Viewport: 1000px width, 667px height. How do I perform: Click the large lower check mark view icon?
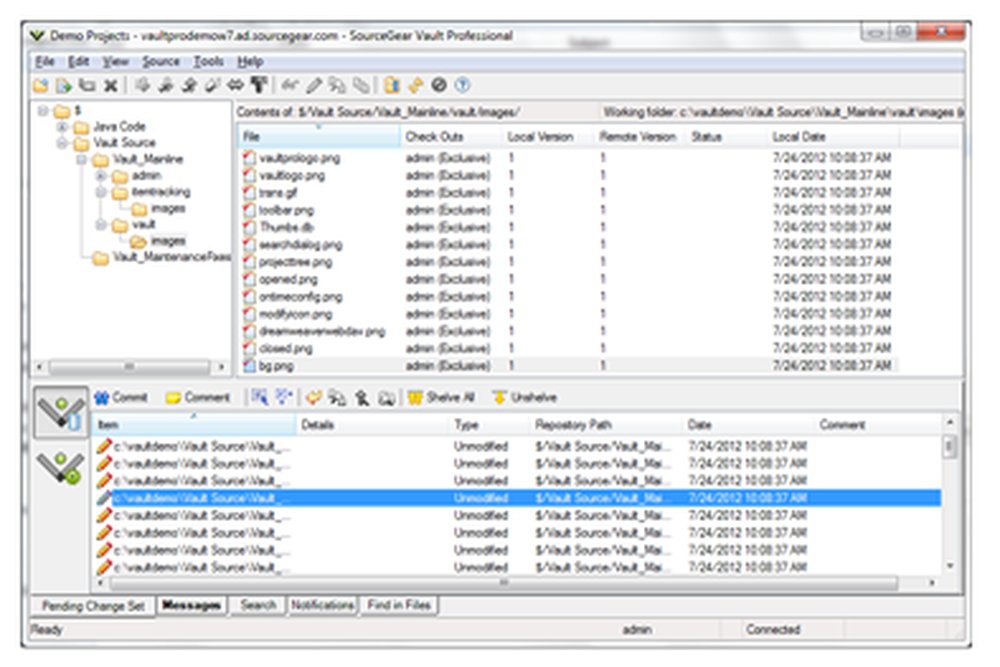pyautogui.click(x=61, y=467)
